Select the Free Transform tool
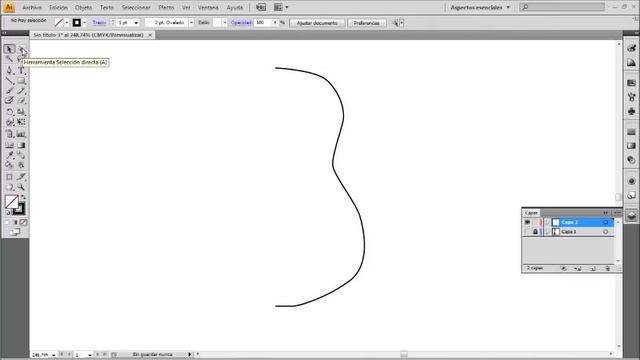The width and height of the screenshot is (640, 360). click(x=21, y=122)
